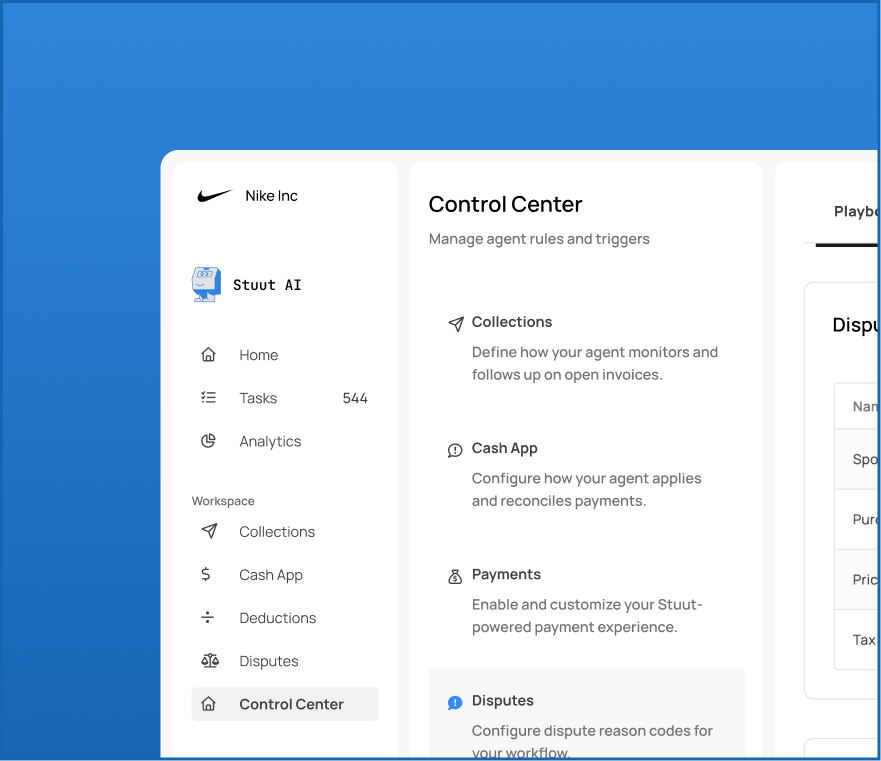Click the 'Pric' row in the table

point(856,579)
